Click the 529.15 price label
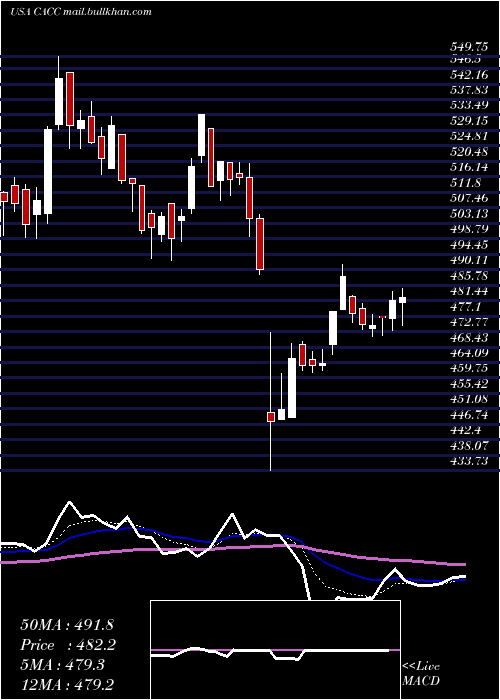The height and width of the screenshot is (700, 500). 468,121
